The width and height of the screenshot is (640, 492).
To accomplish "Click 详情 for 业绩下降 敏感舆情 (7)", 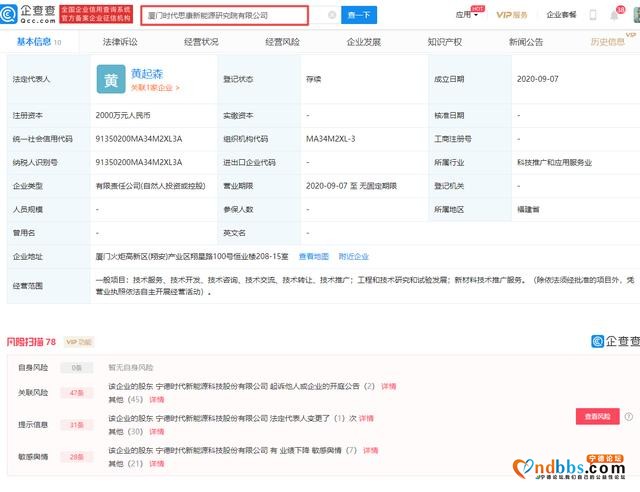I will pos(371,450).
